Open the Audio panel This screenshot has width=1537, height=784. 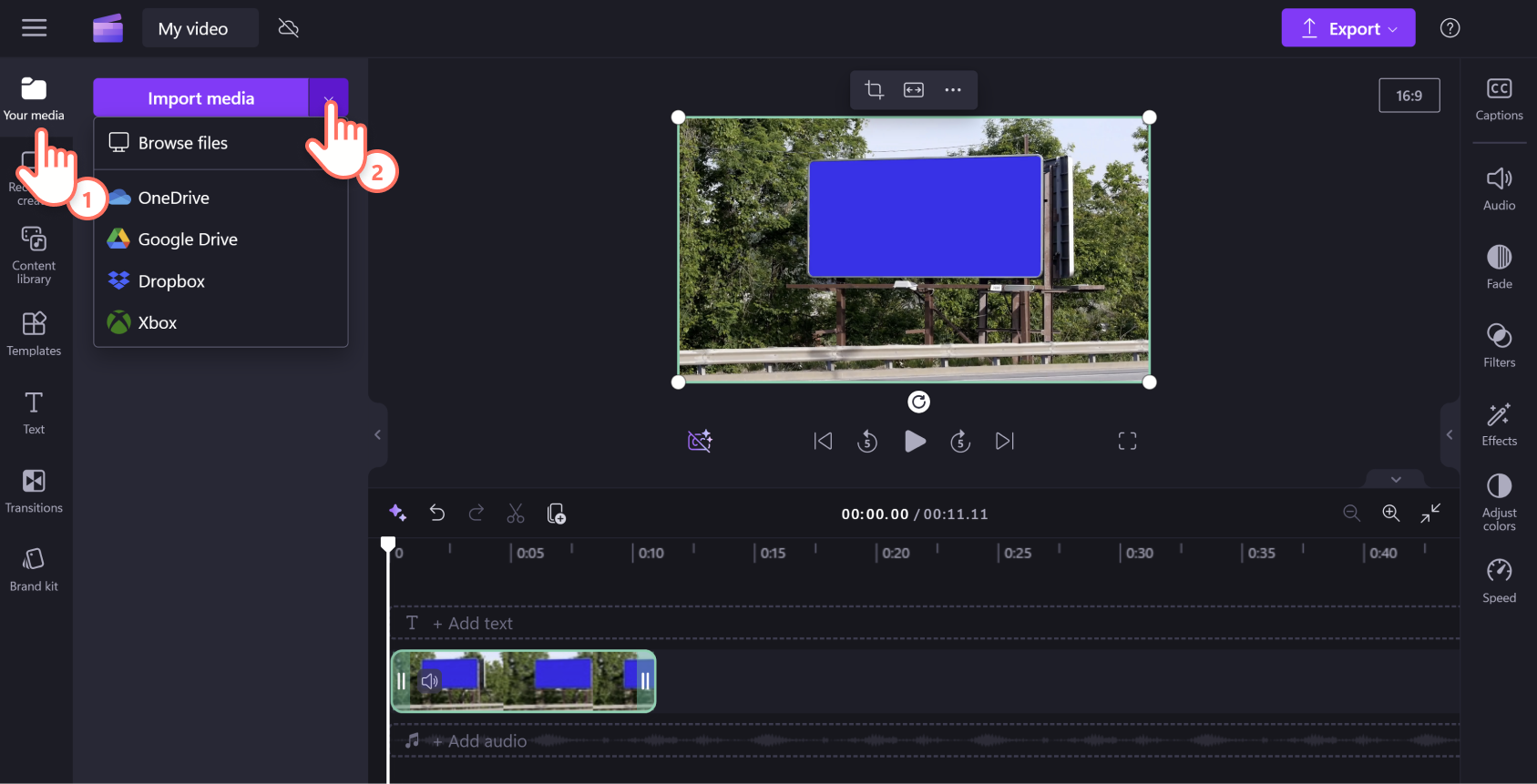(1499, 189)
